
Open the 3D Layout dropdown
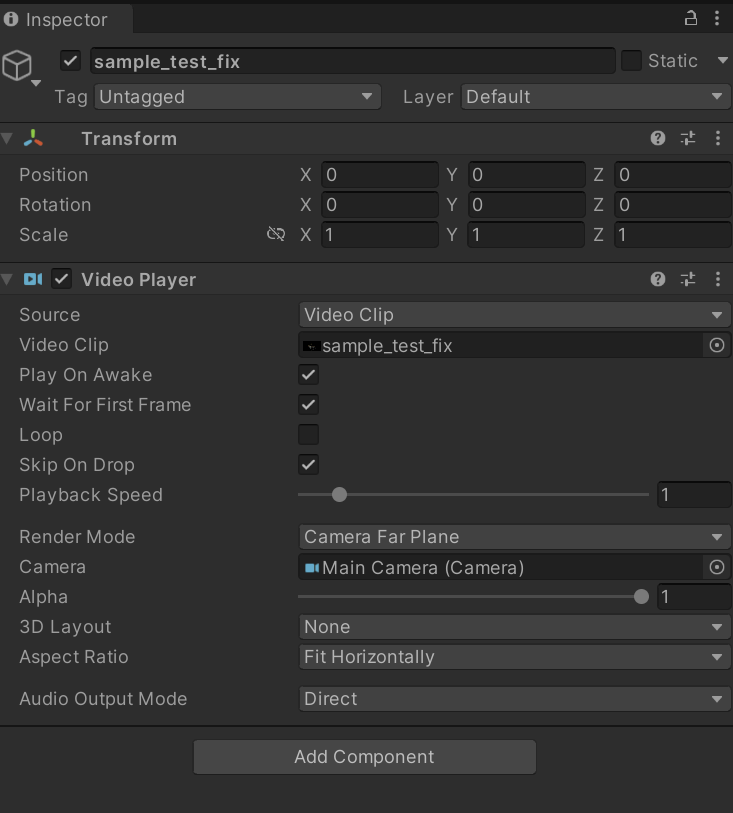click(x=514, y=627)
